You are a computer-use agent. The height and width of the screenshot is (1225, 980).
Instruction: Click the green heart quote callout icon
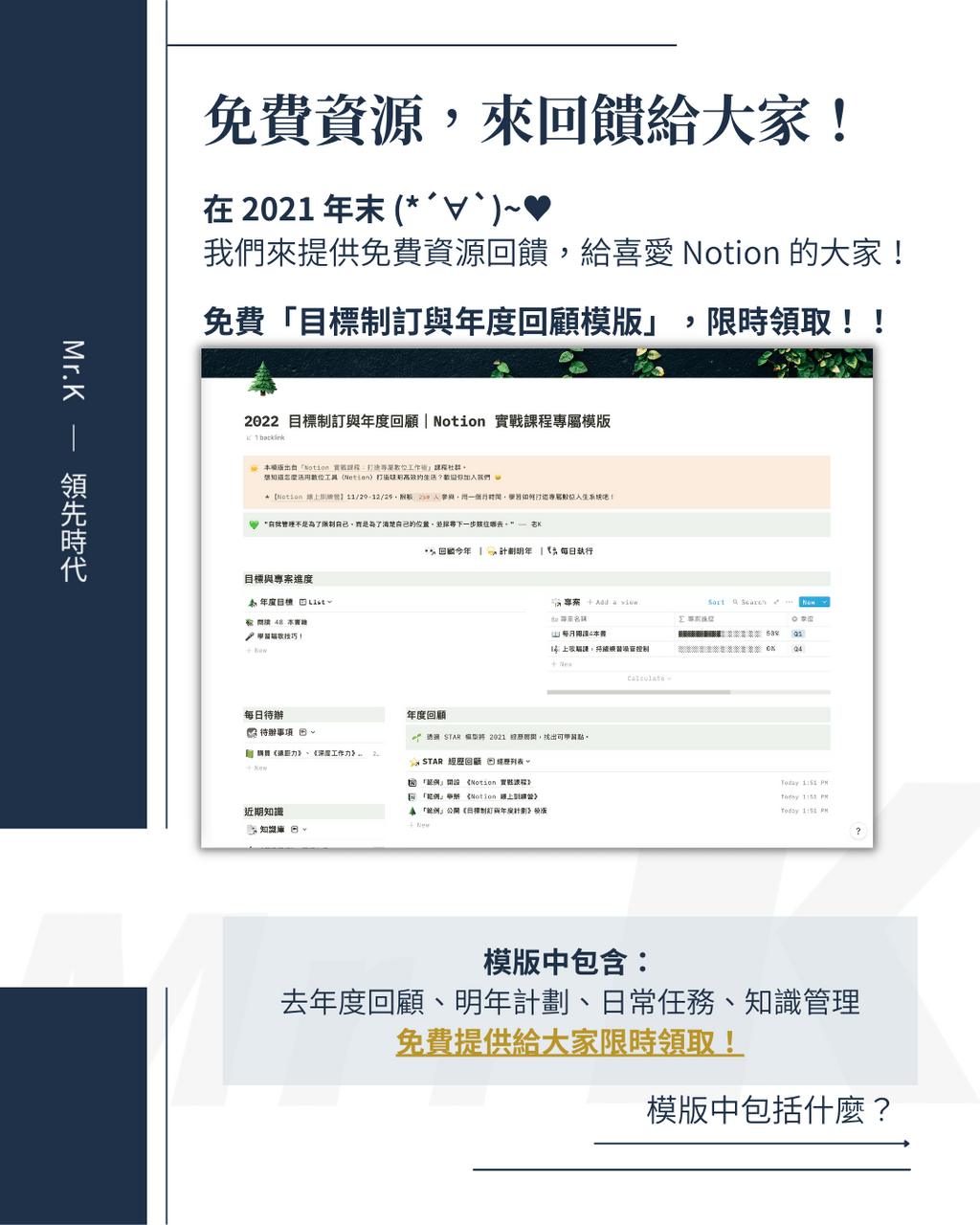coord(254,524)
